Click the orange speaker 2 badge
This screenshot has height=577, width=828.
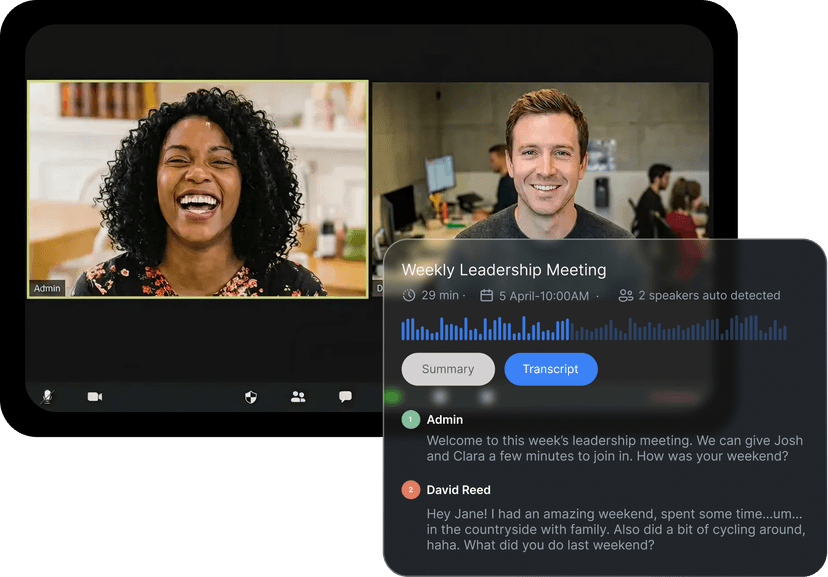(x=411, y=490)
